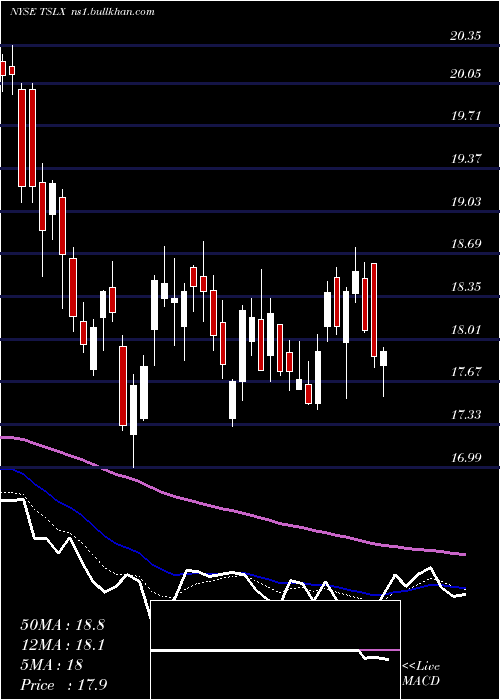
Task: Click the 20.05 price level label
Action: (x=466, y=74)
